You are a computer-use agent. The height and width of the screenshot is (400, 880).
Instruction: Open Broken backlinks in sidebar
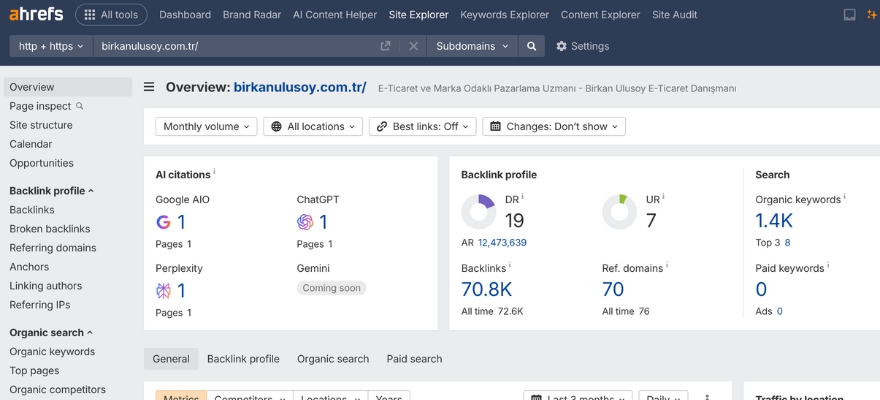[x=50, y=229]
